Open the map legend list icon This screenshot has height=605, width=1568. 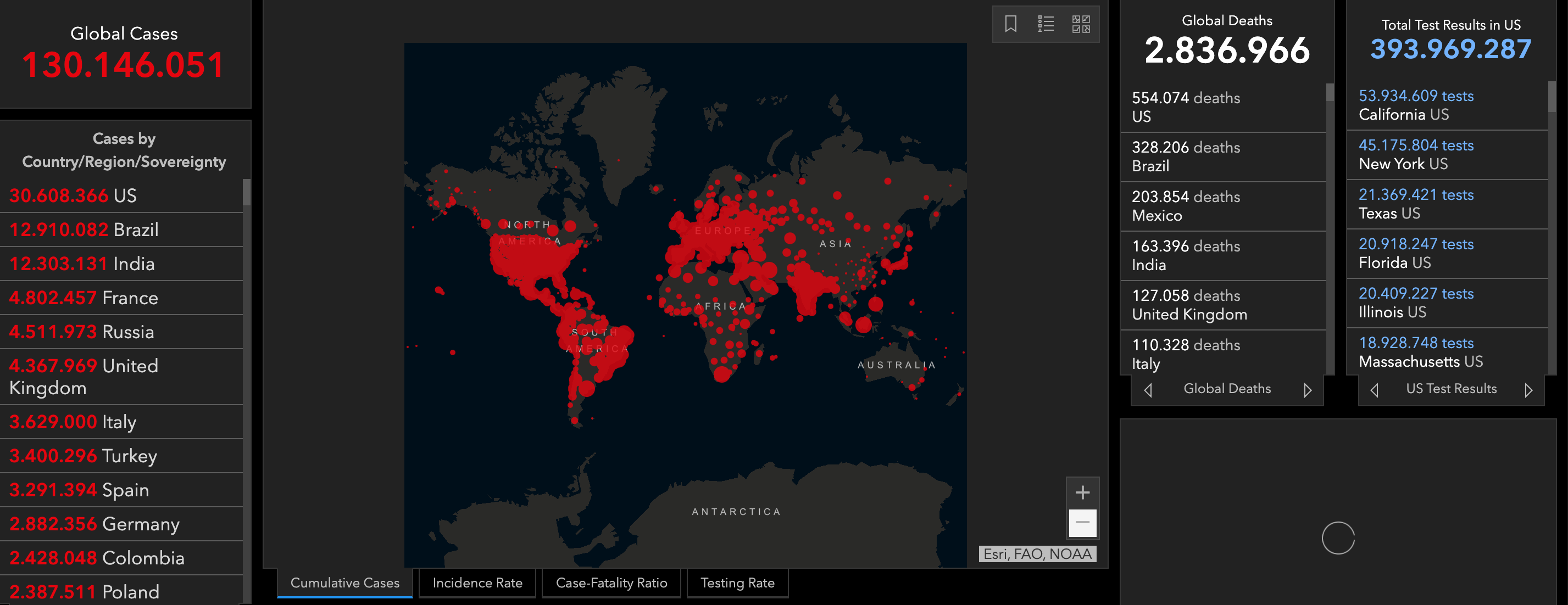(x=1046, y=24)
